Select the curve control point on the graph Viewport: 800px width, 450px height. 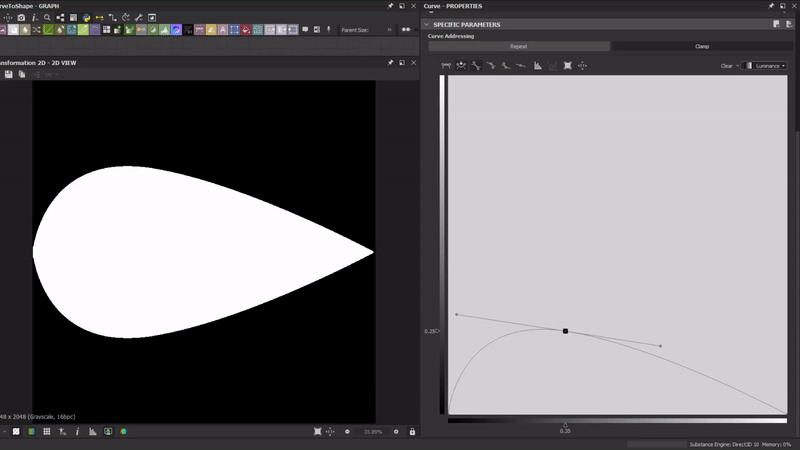(565, 331)
